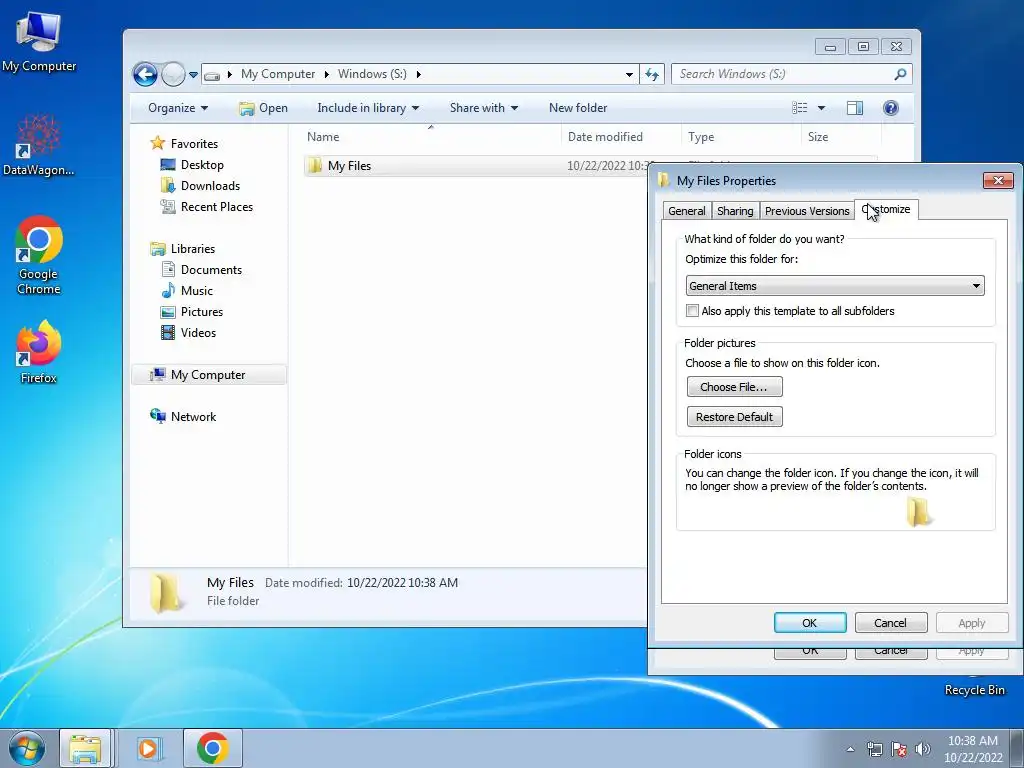Launch Firefox from the desktop
The width and height of the screenshot is (1024, 768).
click(x=39, y=351)
